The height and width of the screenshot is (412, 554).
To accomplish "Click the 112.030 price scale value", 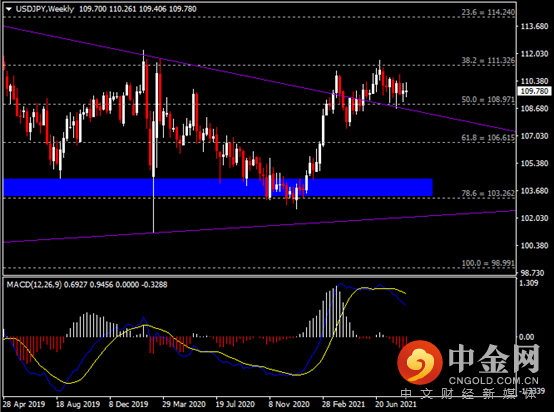I will coord(535,54).
